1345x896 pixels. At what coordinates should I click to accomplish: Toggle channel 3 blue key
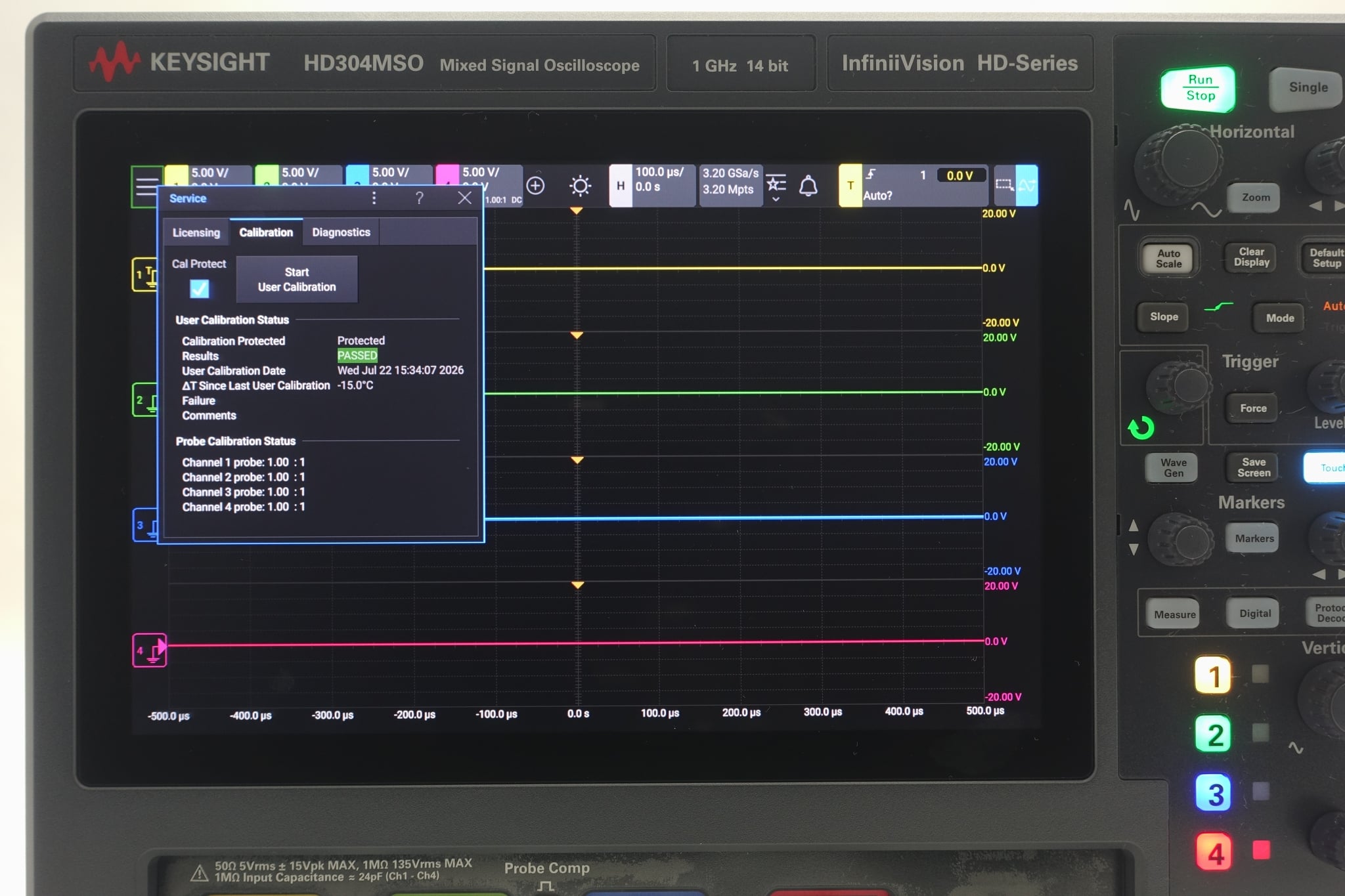pyautogui.click(x=1214, y=794)
